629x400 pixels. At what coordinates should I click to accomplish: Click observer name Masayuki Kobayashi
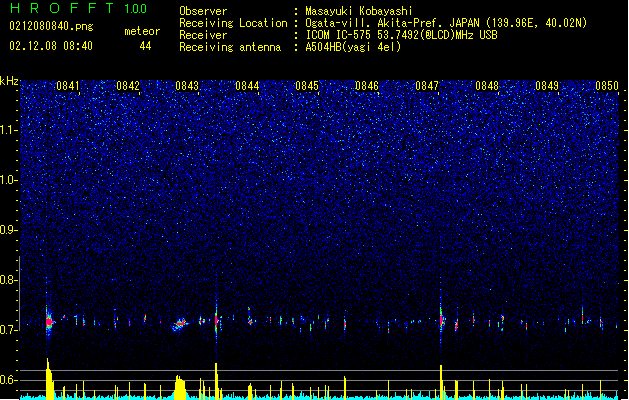pyautogui.click(x=359, y=11)
